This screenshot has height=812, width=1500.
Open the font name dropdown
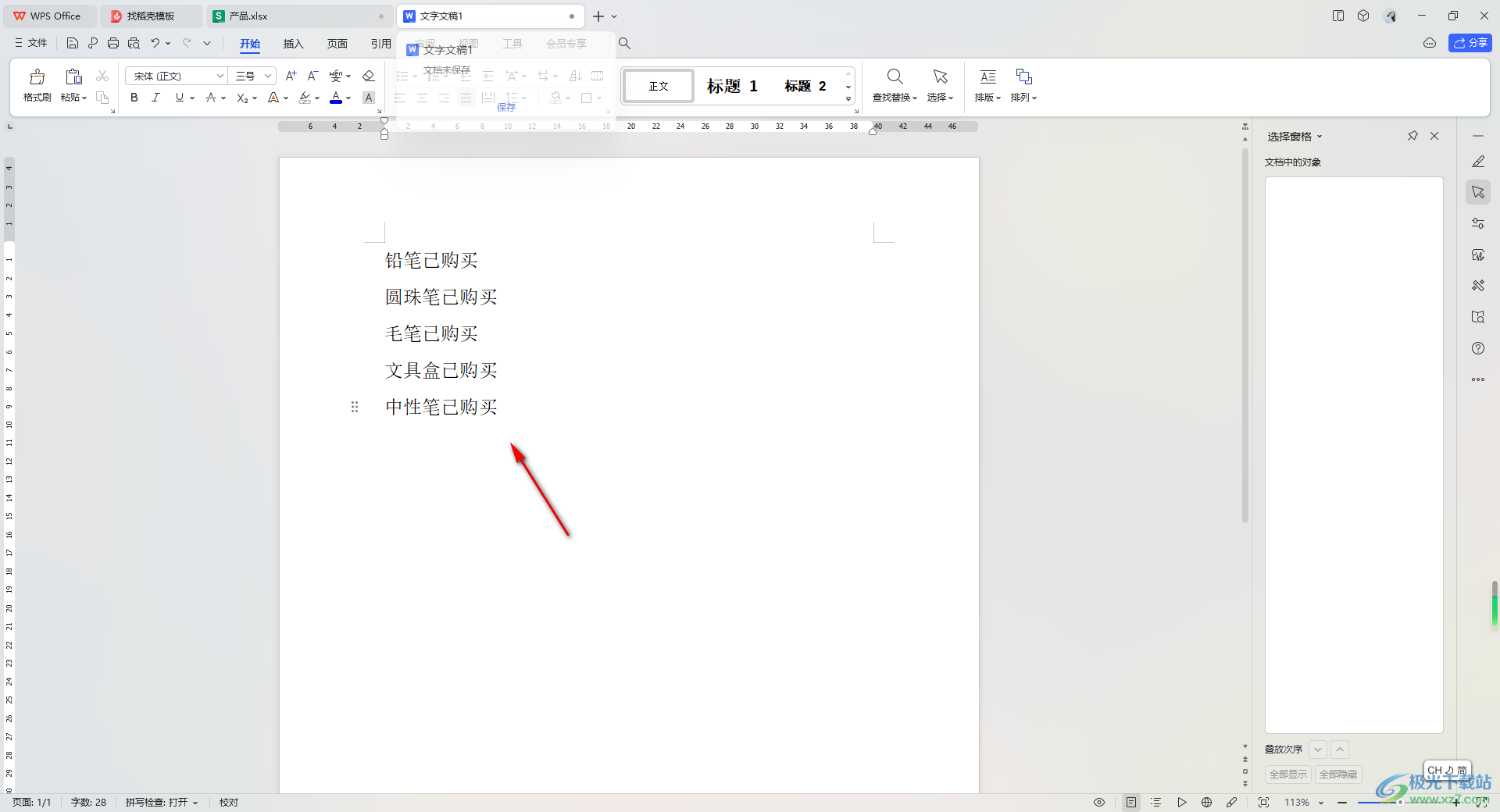pos(220,76)
